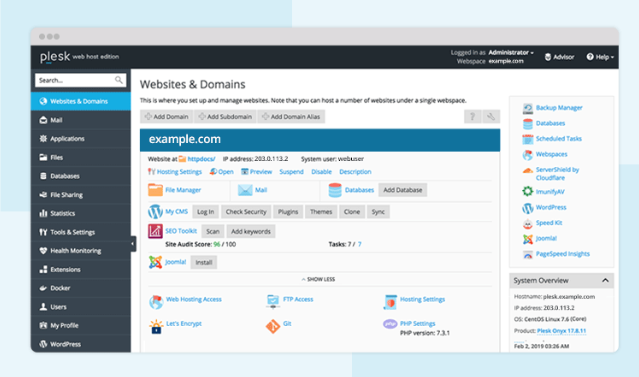Click the ServerShield by Cloudflare icon
The width and height of the screenshot is (639, 377).
tap(528, 171)
